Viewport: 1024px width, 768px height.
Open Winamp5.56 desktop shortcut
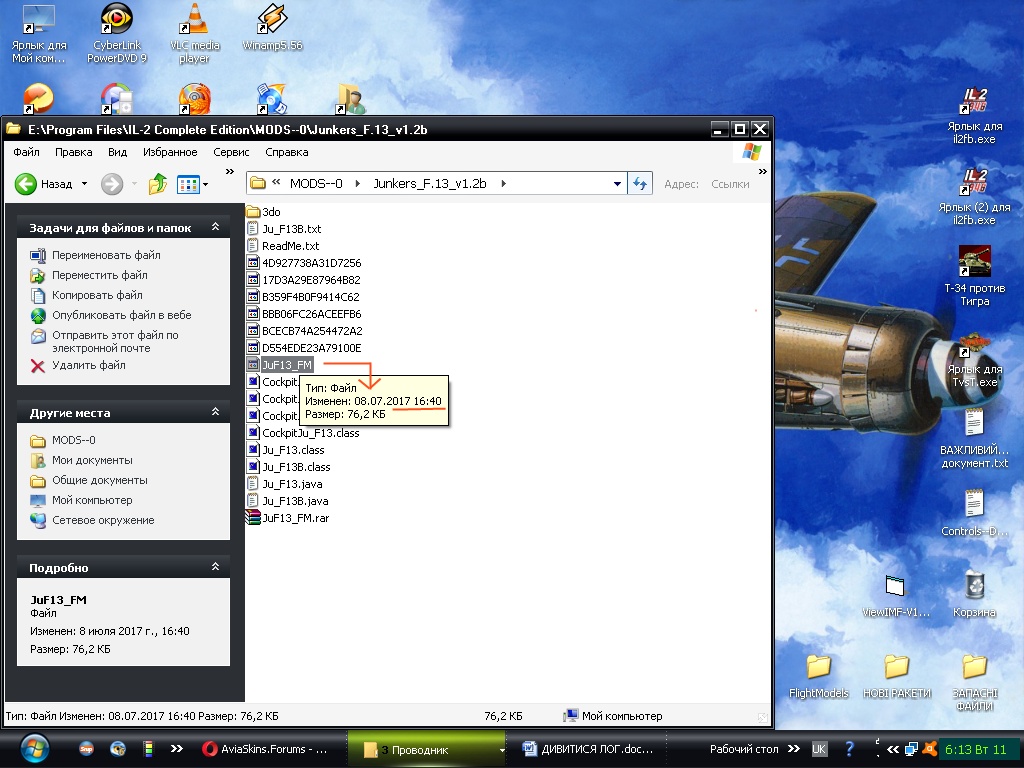tap(272, 27)
